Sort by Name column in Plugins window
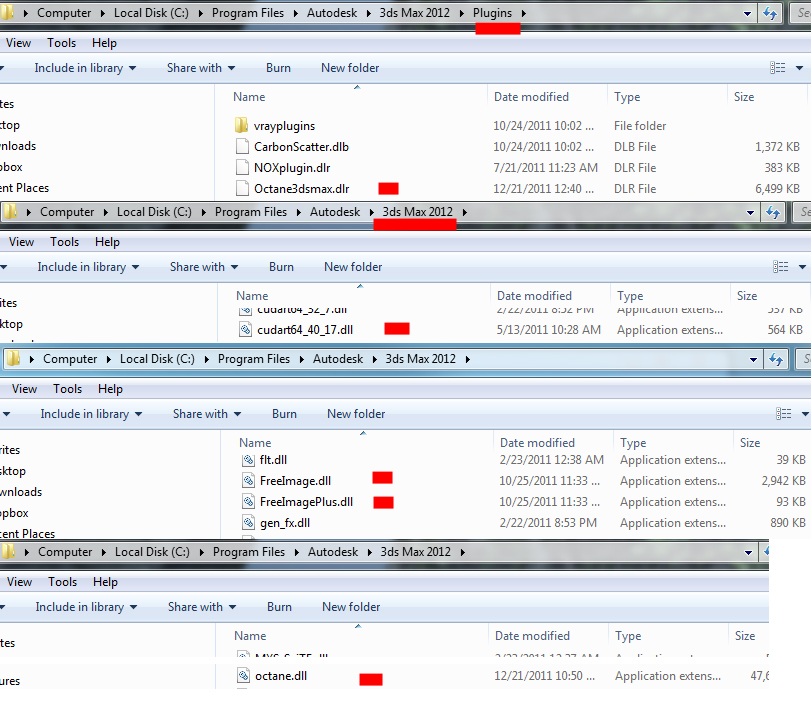This screenshot has height=702, width=811. tap(249, 97)
